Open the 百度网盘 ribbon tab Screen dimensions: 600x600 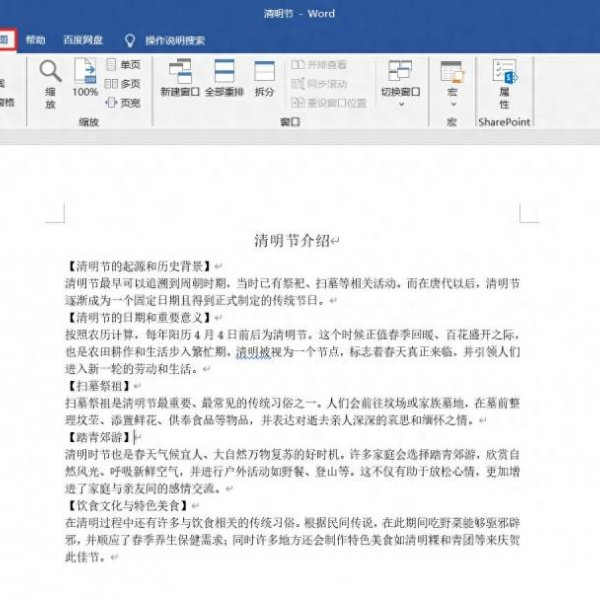coord(81,40)
